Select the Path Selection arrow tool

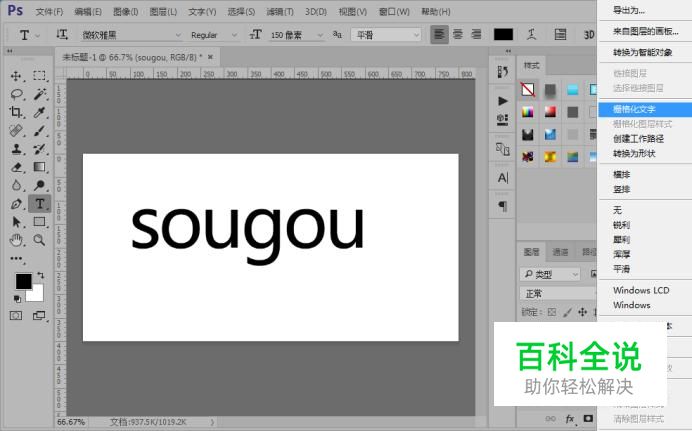[16, 221]
